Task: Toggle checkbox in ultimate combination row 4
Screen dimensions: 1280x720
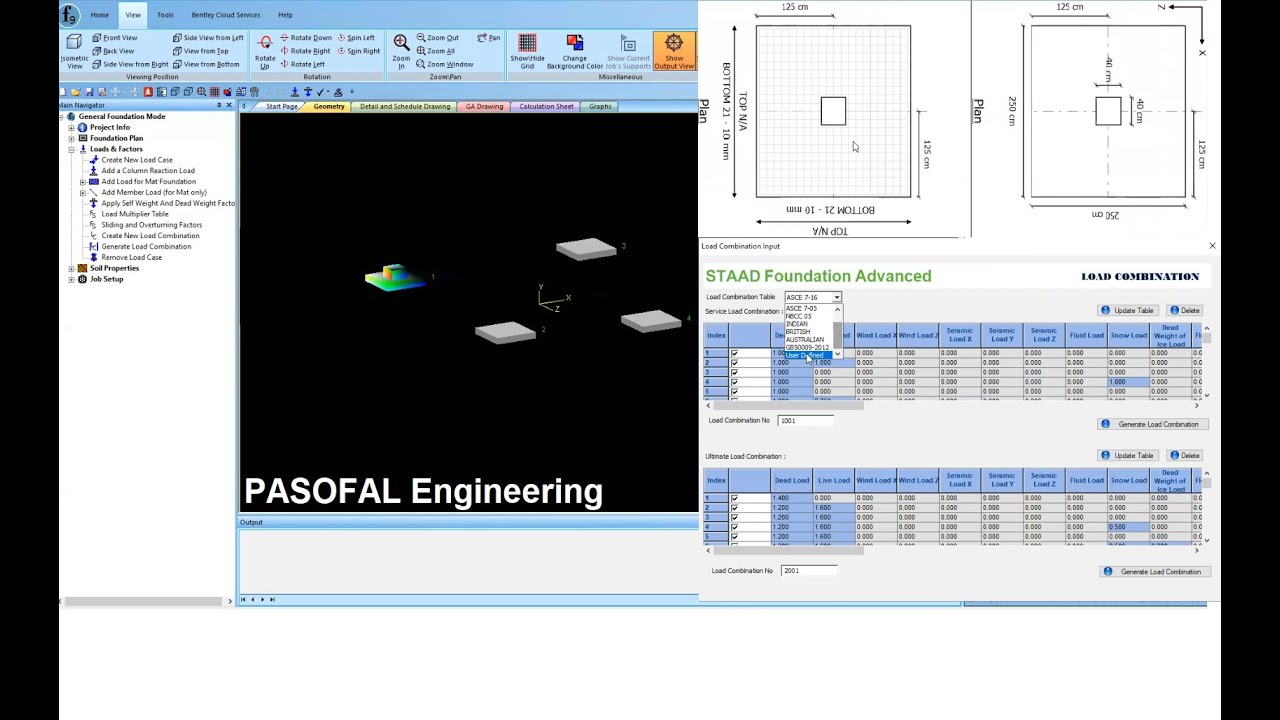Action: coord(734,527)
